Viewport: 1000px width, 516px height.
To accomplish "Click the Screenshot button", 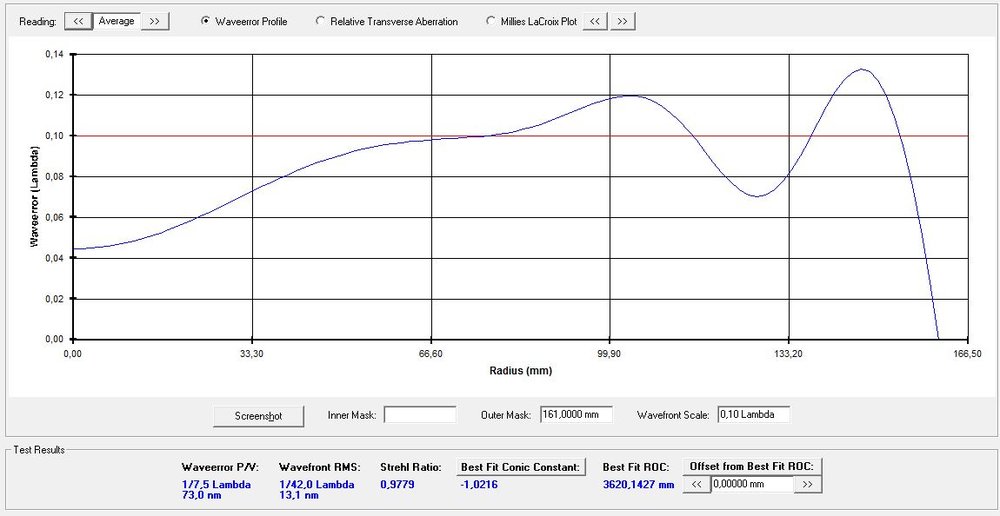I will point(258,416).
